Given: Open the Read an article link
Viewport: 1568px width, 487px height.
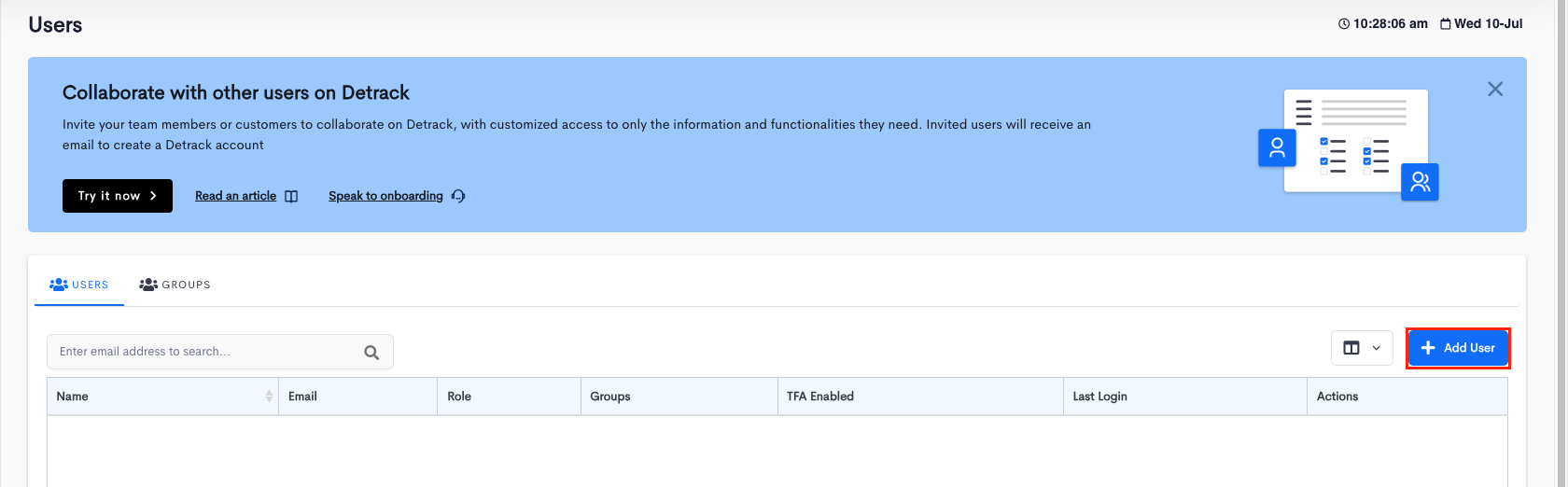Looking at the screenshot, I should tap(235, 196).
